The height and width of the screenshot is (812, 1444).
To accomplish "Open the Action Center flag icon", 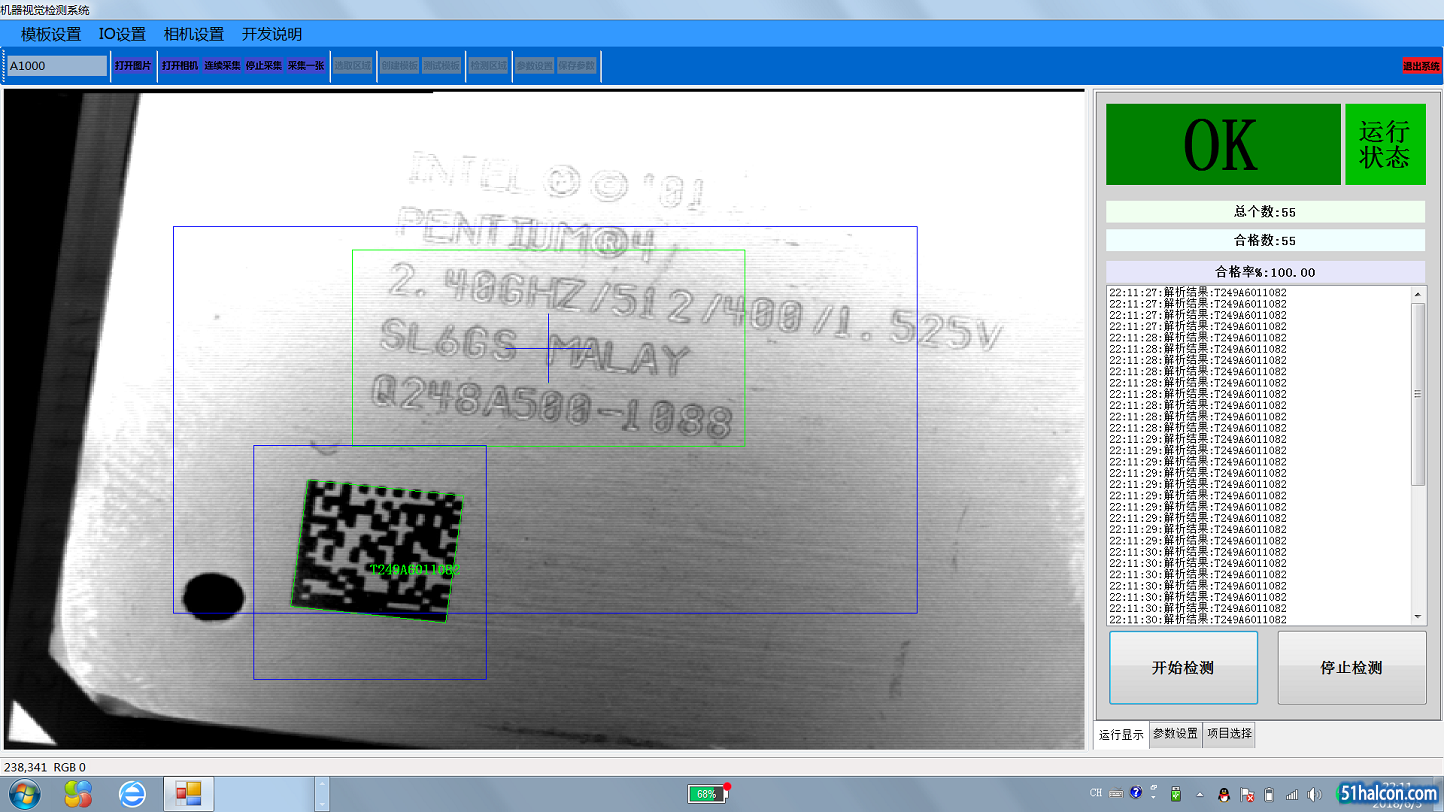I will pos(1247,795).
